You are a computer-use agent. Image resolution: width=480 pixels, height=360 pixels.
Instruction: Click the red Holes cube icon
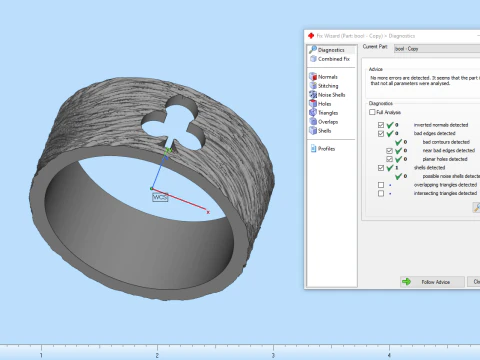(x=313, y=104)
